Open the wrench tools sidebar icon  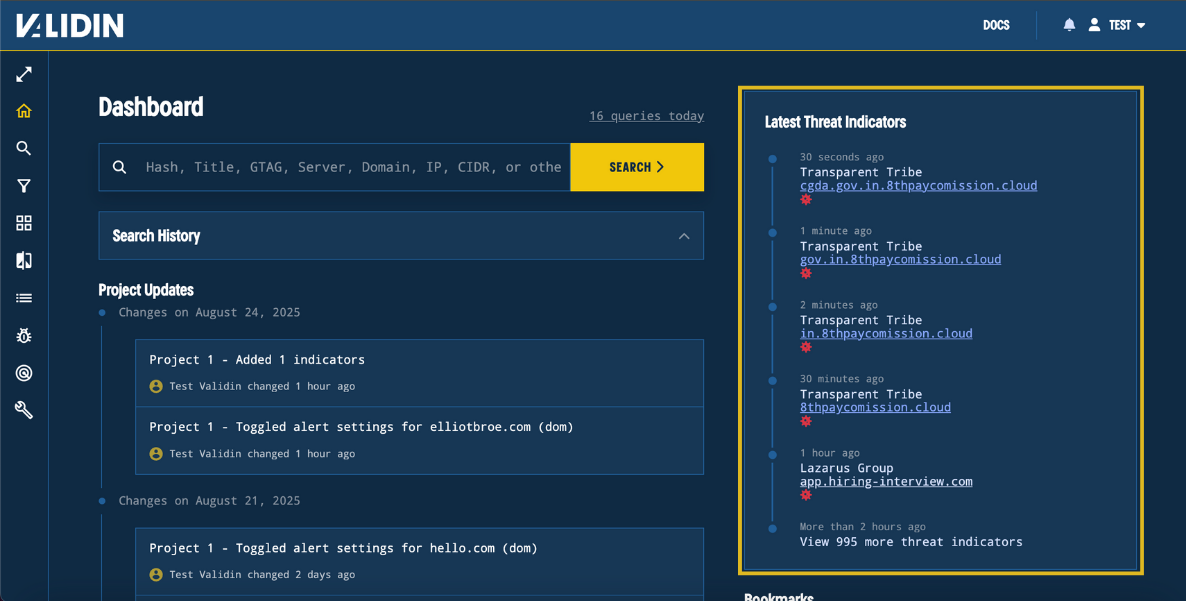click(24, 410)
